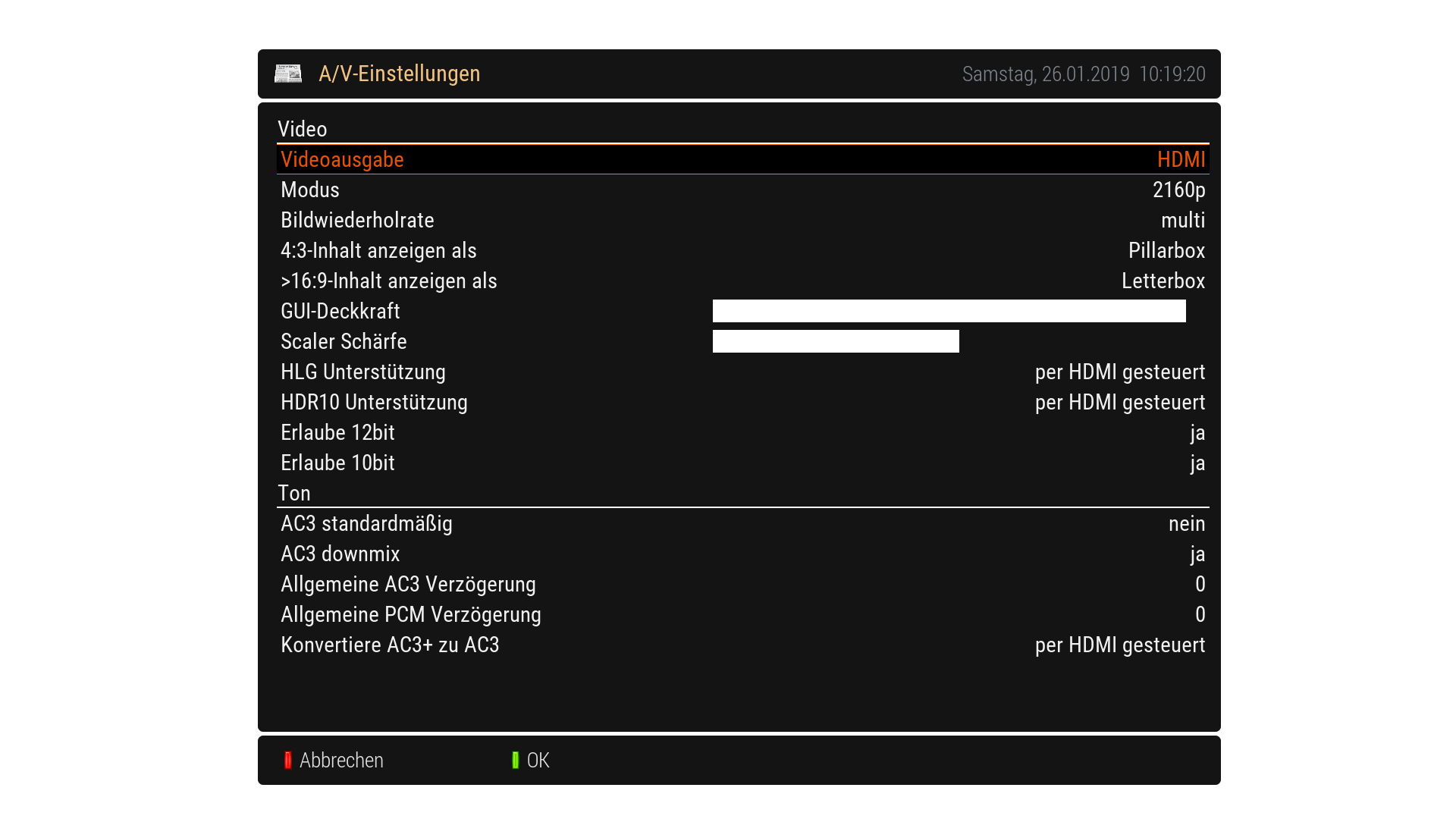The height and width of the screenshot is (819, 1456).
Task: Switch AC3 standardmäßig setting
Action: [x=1186, y=524]
